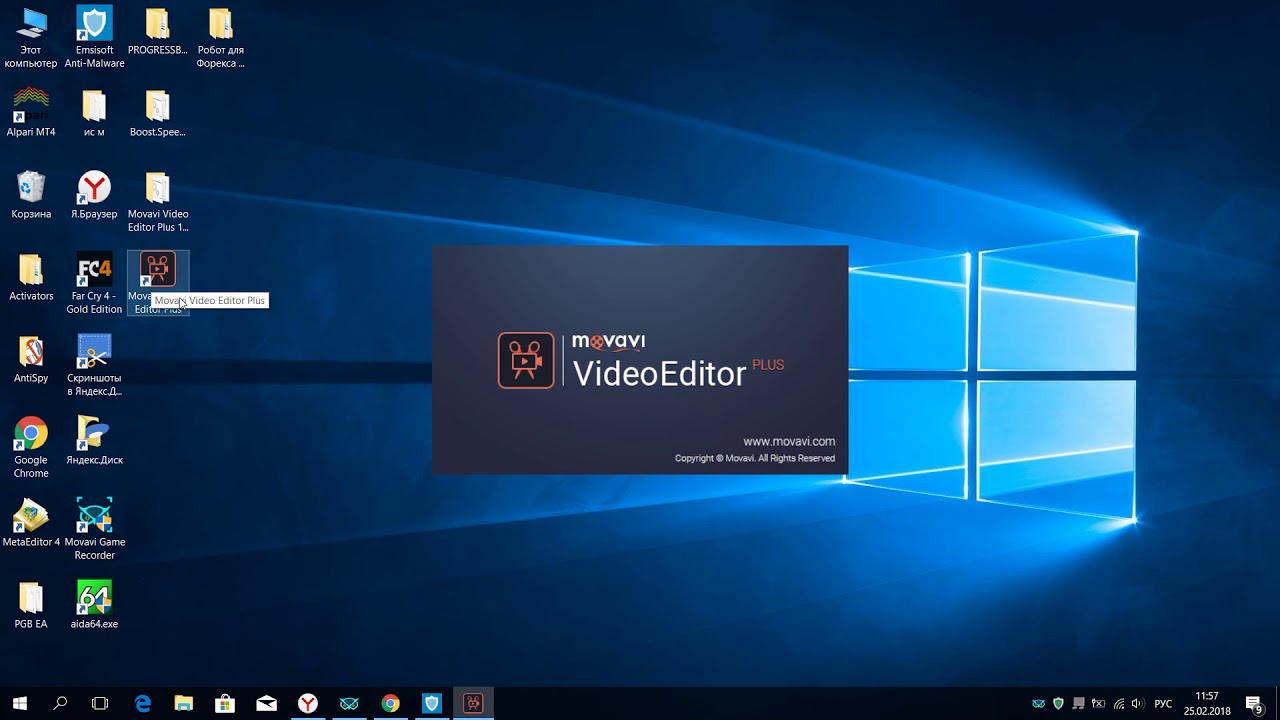Open the Windows Start menu

click(19, 704)
